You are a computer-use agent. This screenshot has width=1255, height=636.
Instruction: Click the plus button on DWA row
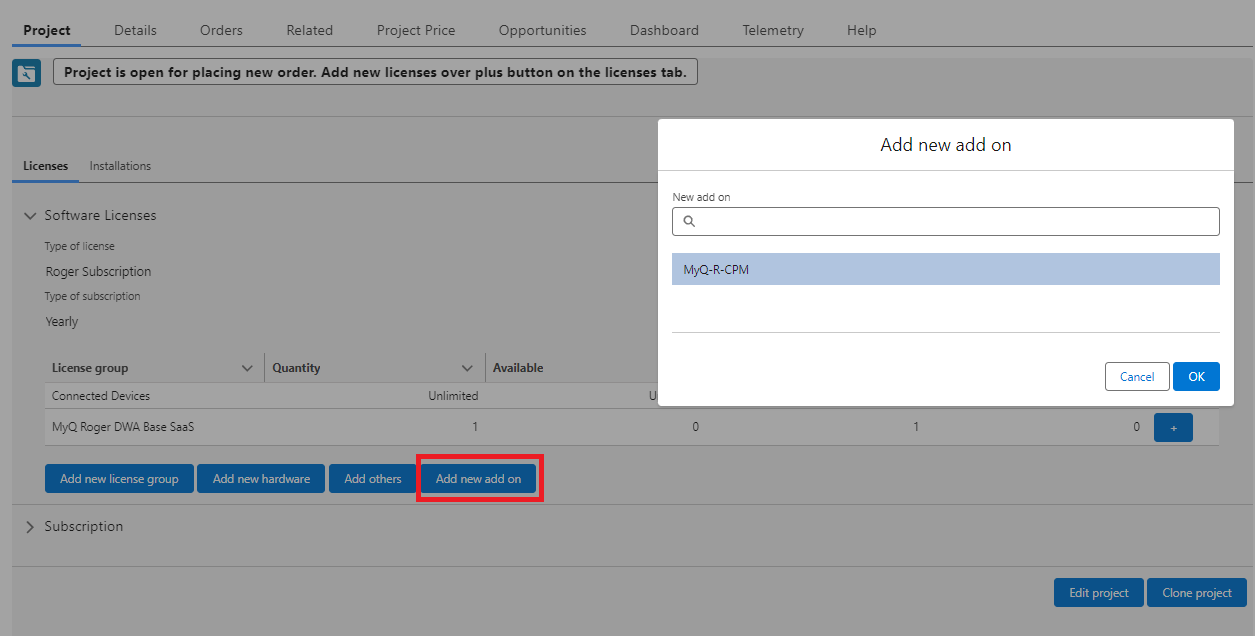coord(1173,428)
